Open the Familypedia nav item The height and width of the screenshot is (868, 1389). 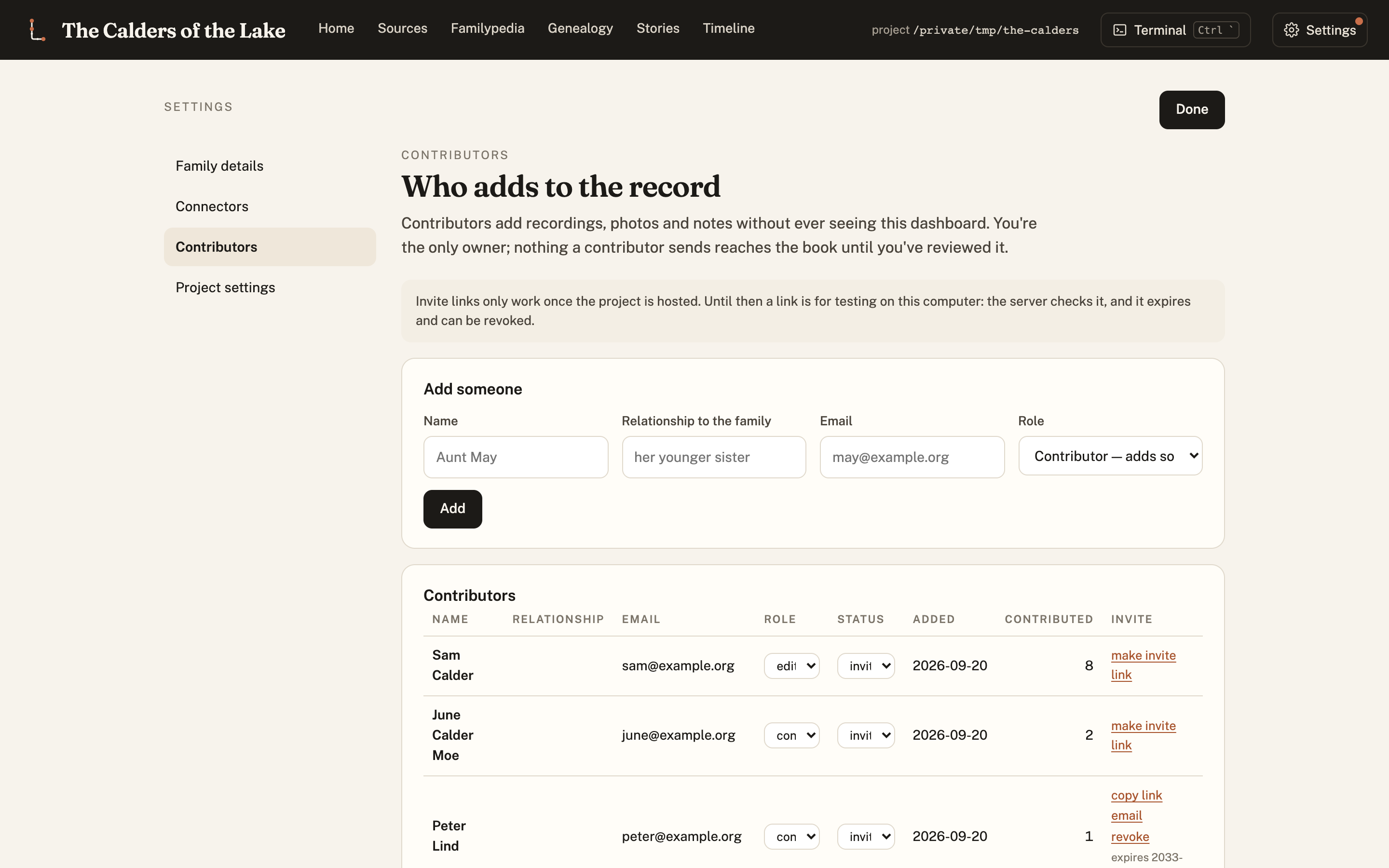487,28
